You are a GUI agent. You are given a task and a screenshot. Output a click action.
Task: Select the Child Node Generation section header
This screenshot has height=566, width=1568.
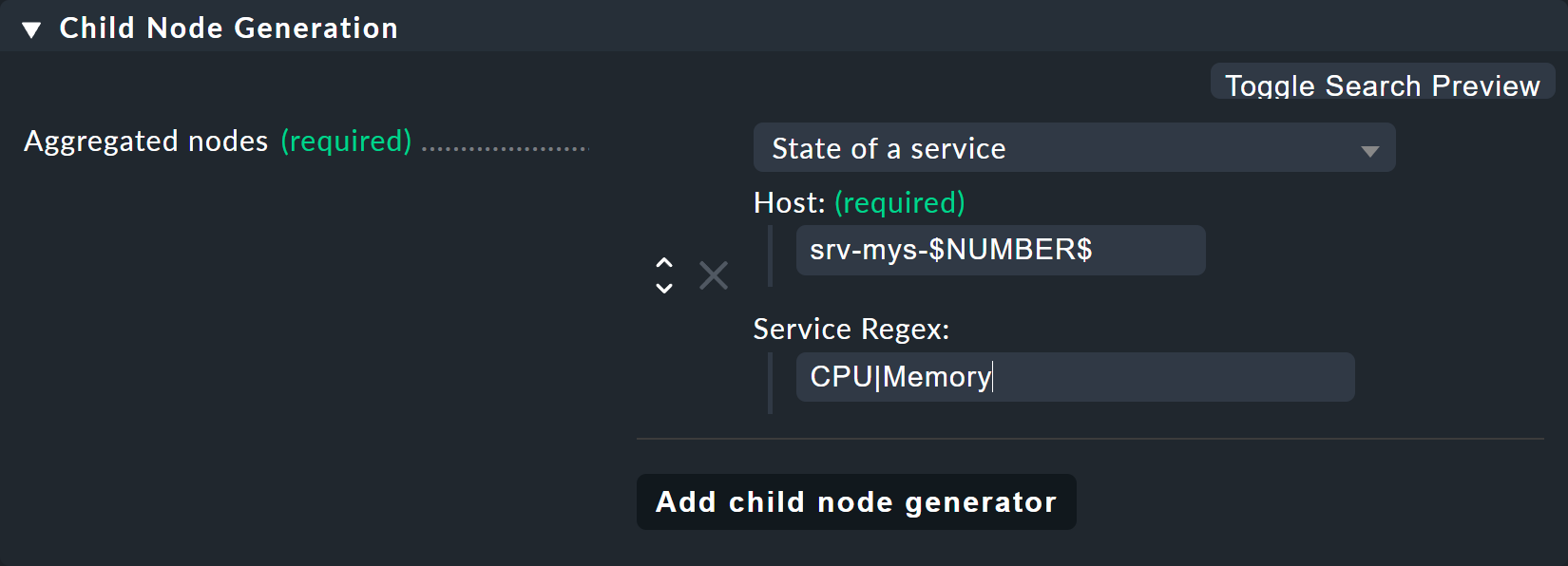pyautogui.click(x=228, y=28)
